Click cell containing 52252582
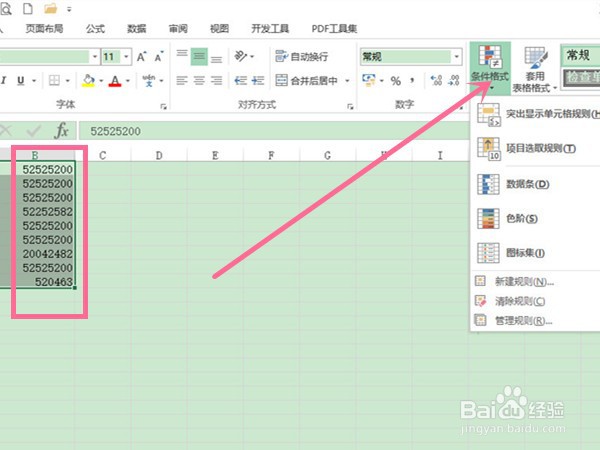The image size is (600, 450). point(46,211)
